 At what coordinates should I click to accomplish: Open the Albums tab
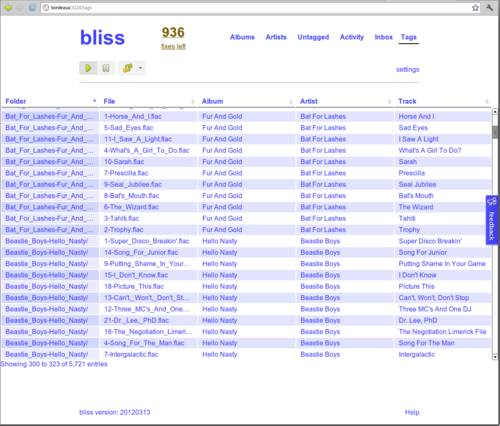(x=242, y=37)
